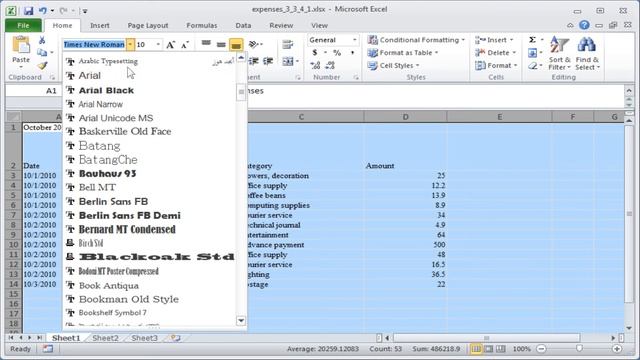Image resolution: width=640 pixels, height=360 pixels.
Task: Click the Decrease Indent icon
Action: pyautogui.click(x=254, y=61)
